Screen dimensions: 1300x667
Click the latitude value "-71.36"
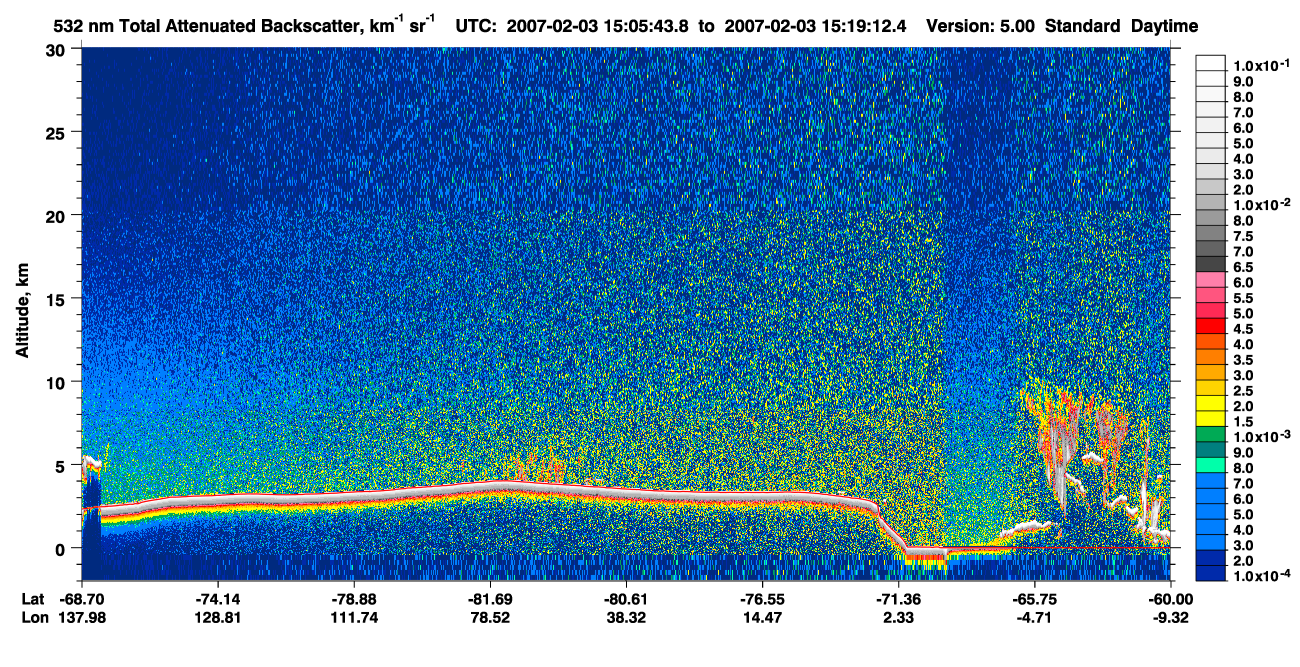click(x=898, y=599)
